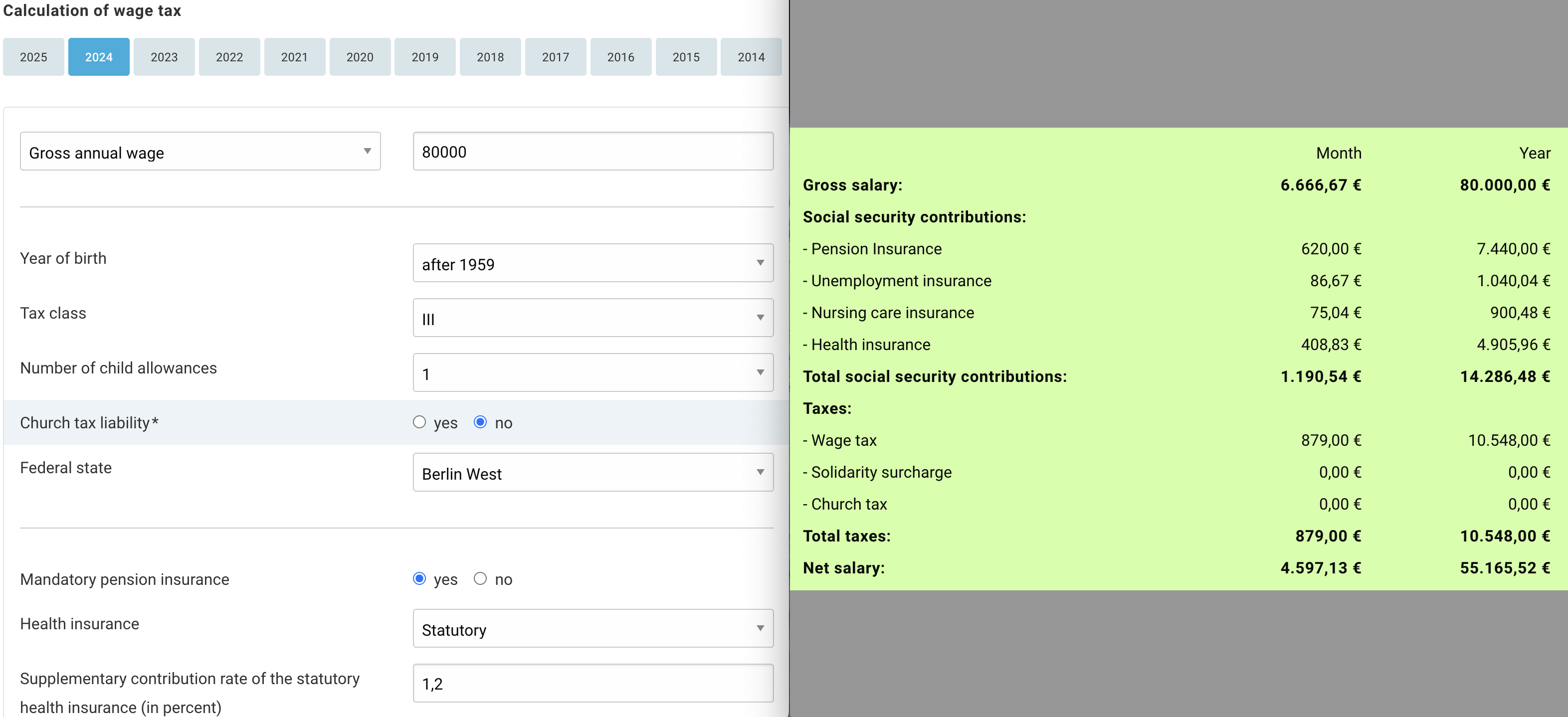This screenshot has width=1568, height=717.
Task: Choose yes for Mandatory pension insurance
Action: tap(419, 579)
